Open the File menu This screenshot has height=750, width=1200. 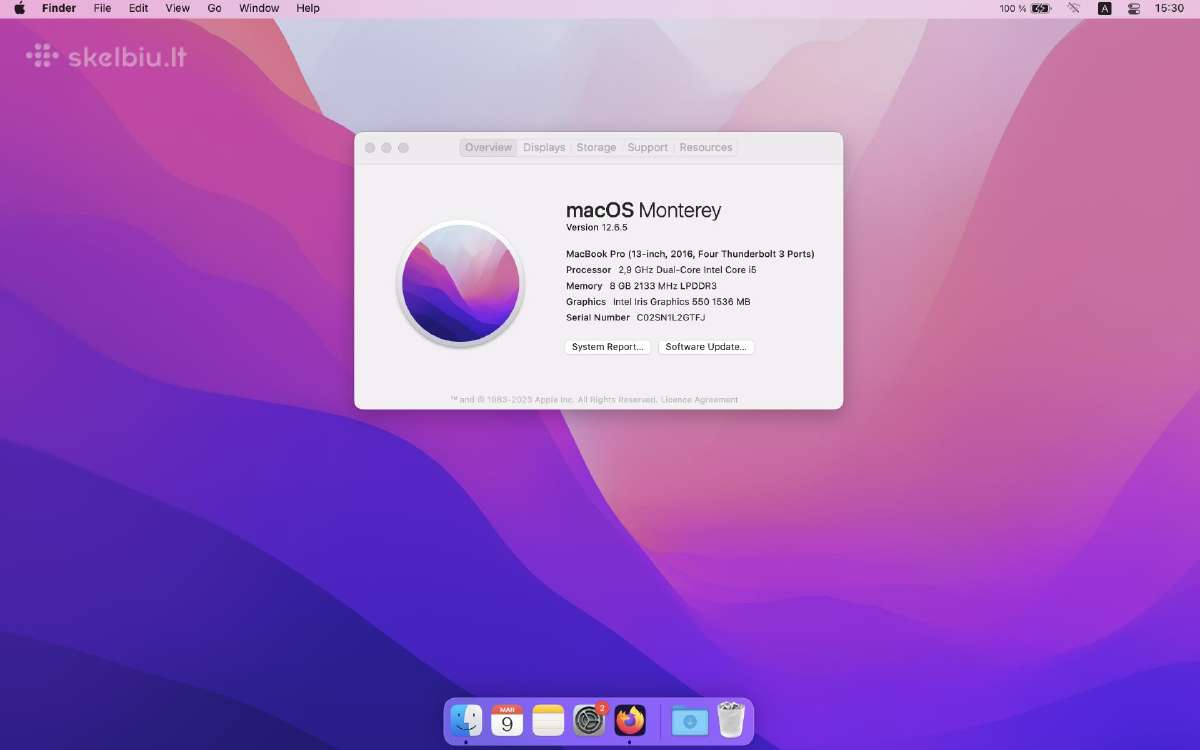tap(102, 8)
